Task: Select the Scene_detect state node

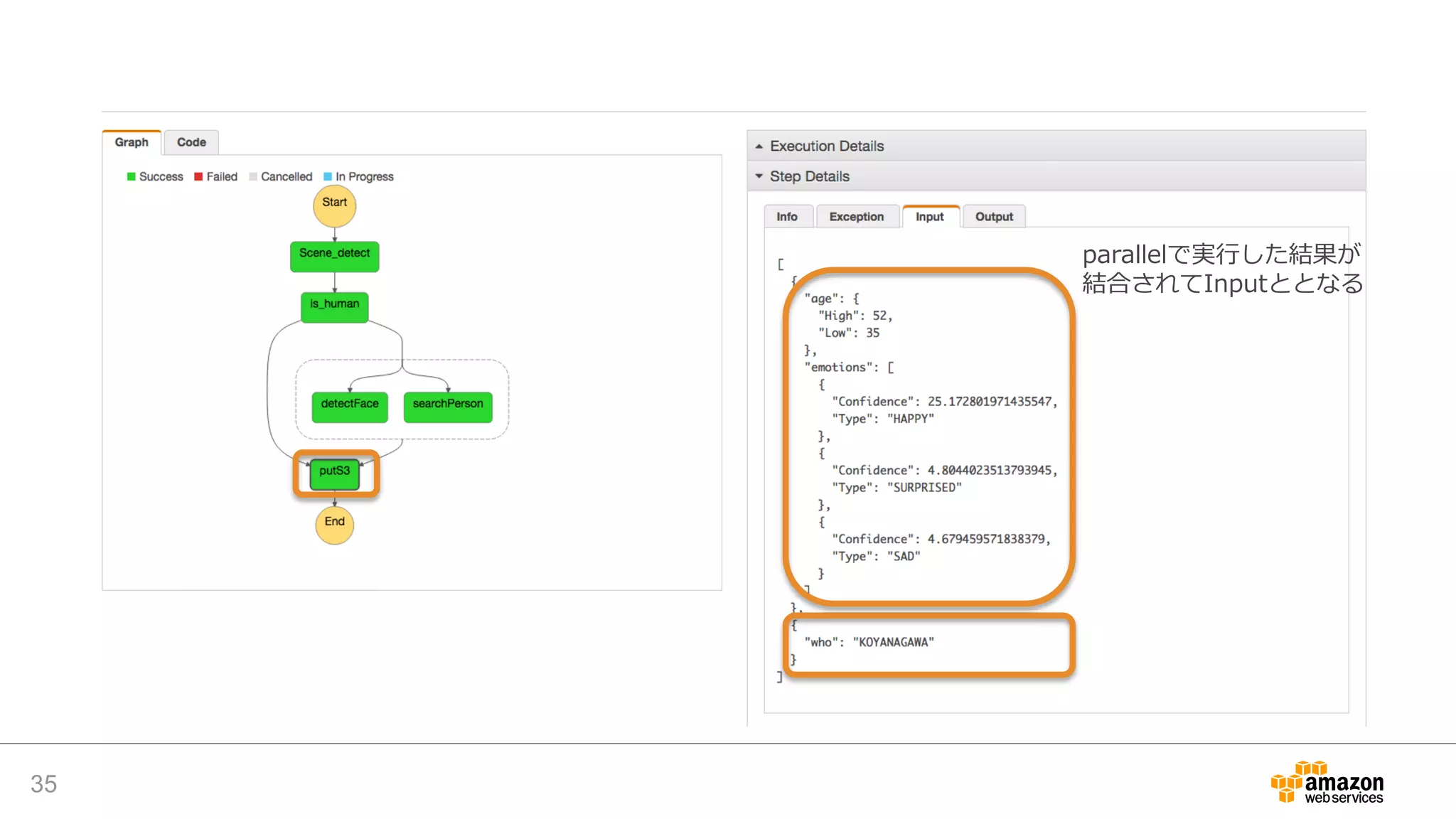Action: 334,256
